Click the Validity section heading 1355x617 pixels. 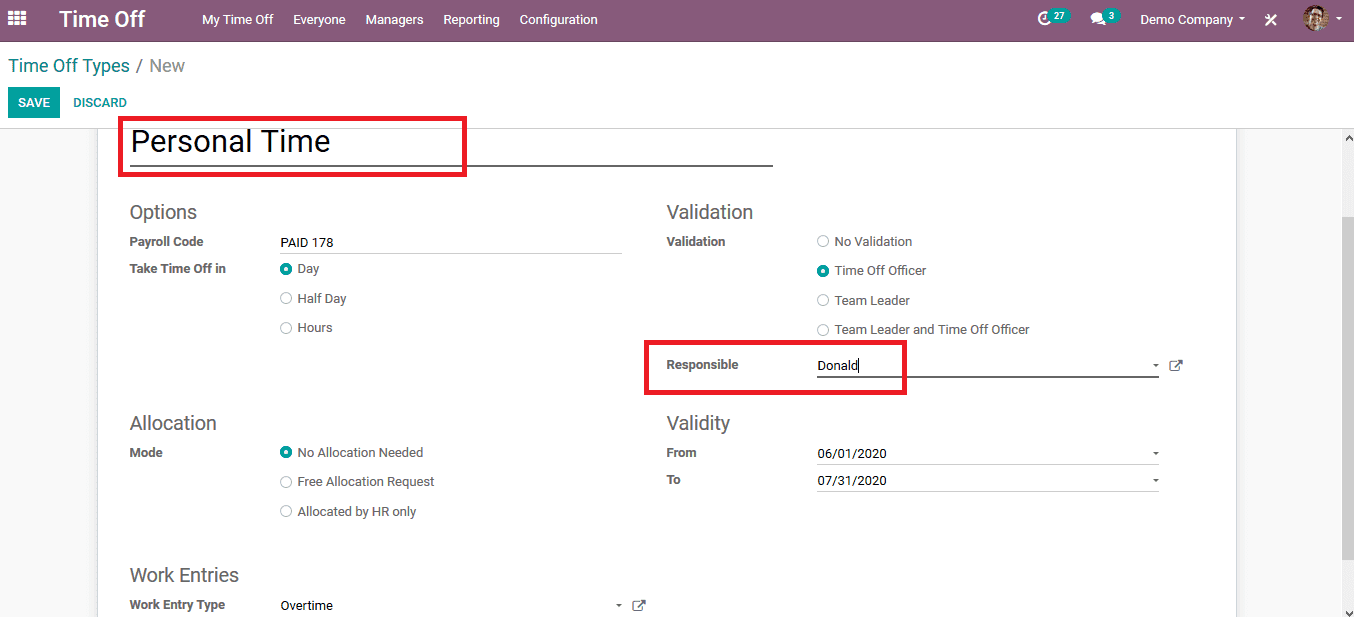(x=698, y=423)
